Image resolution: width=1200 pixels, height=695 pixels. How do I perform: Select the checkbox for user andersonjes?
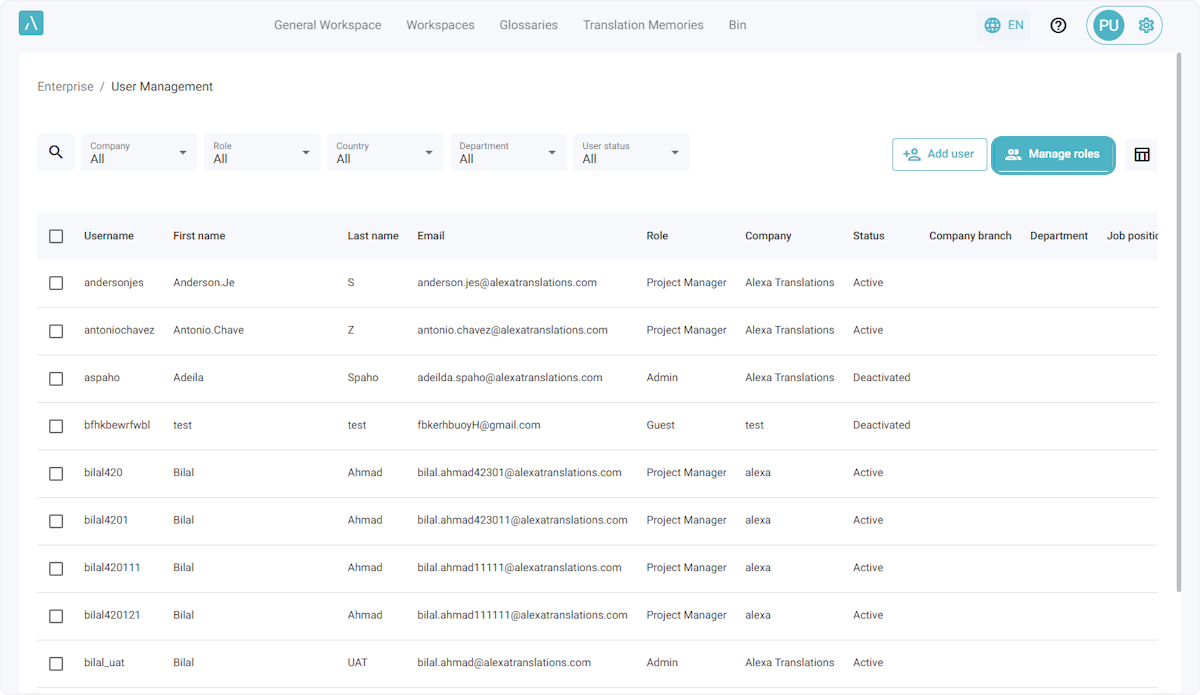(x=56, y=283)
